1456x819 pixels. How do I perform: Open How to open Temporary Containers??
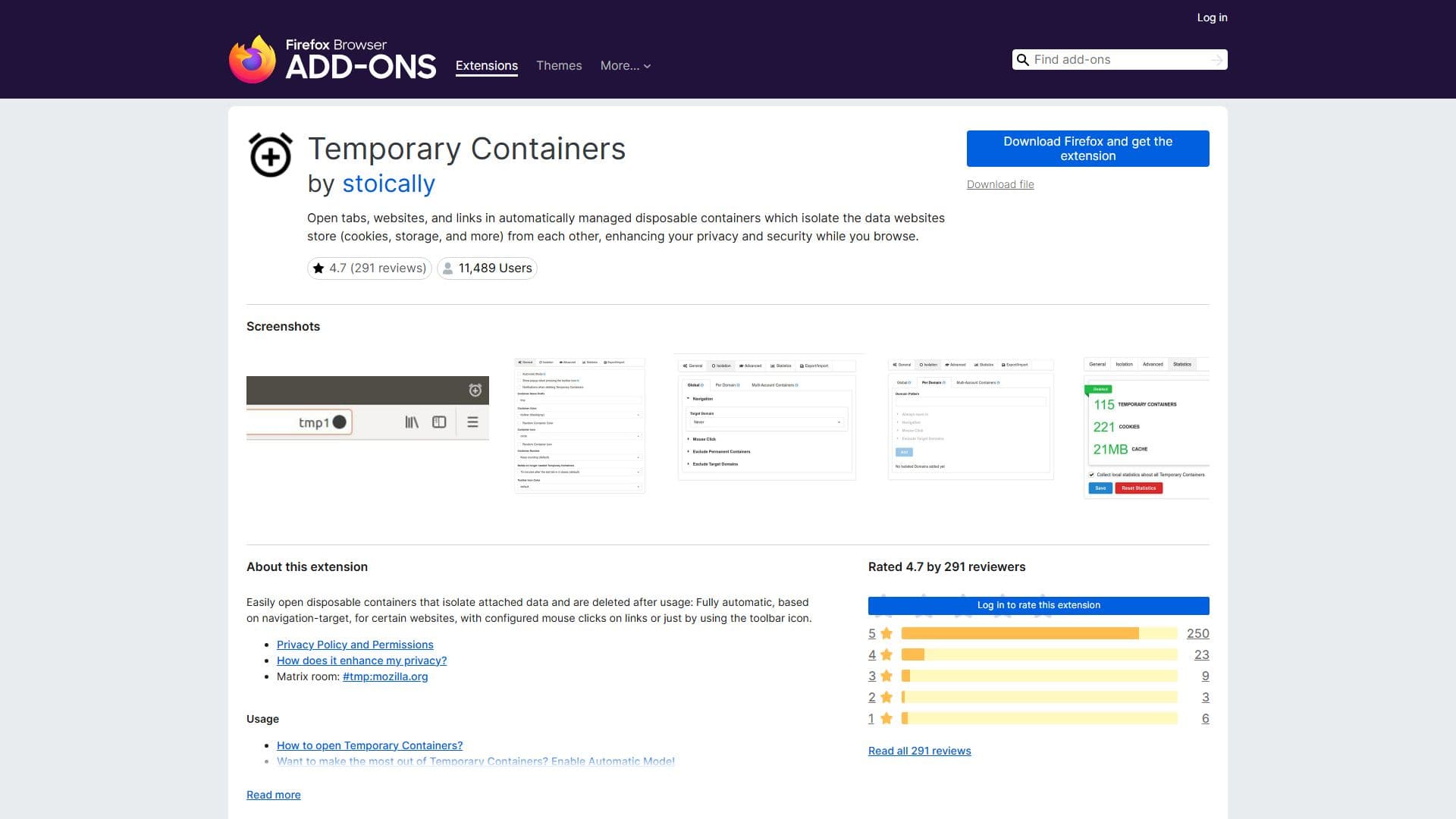coord(369,745)
